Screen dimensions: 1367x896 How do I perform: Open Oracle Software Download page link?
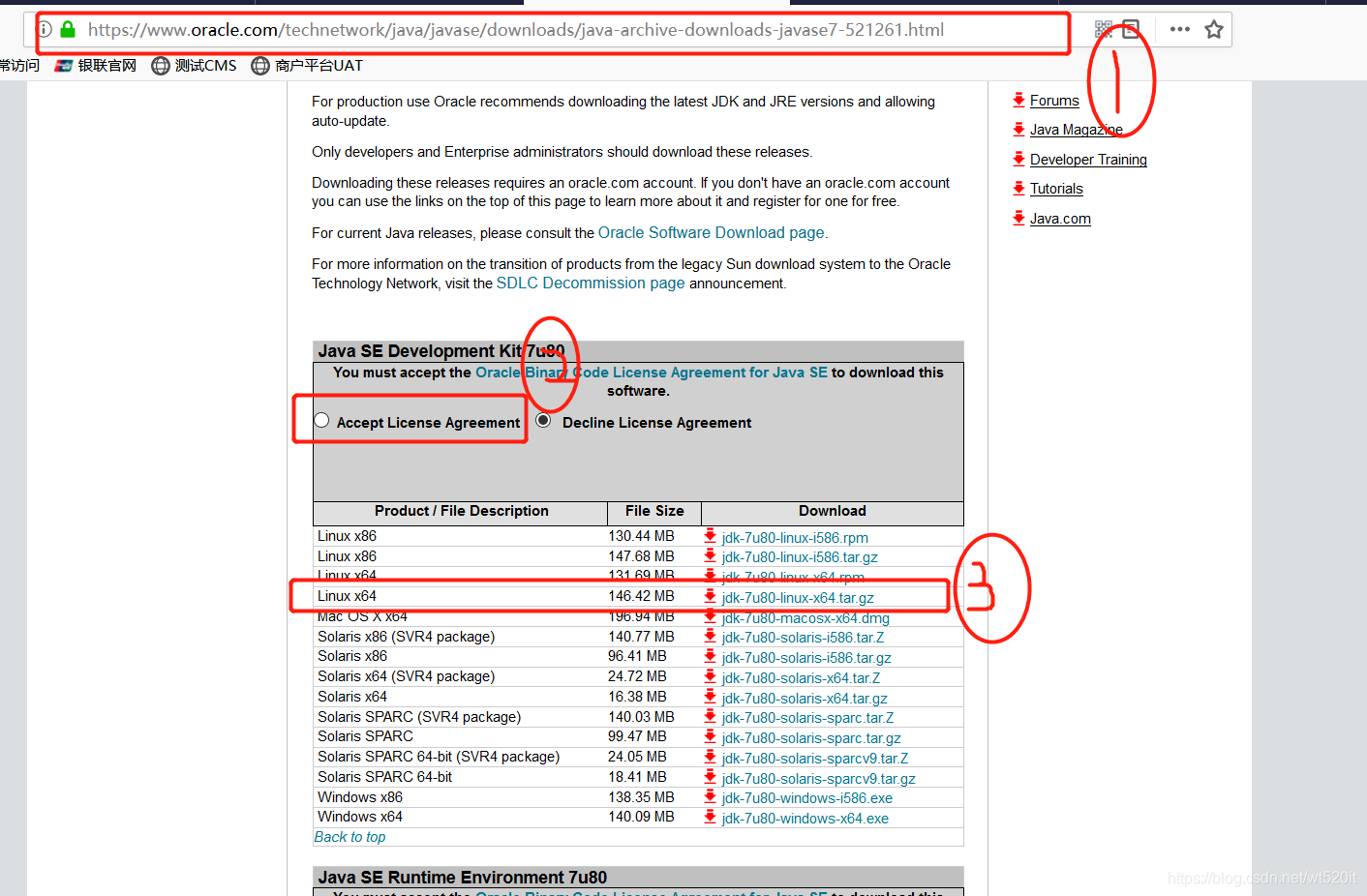click(712, 233)
